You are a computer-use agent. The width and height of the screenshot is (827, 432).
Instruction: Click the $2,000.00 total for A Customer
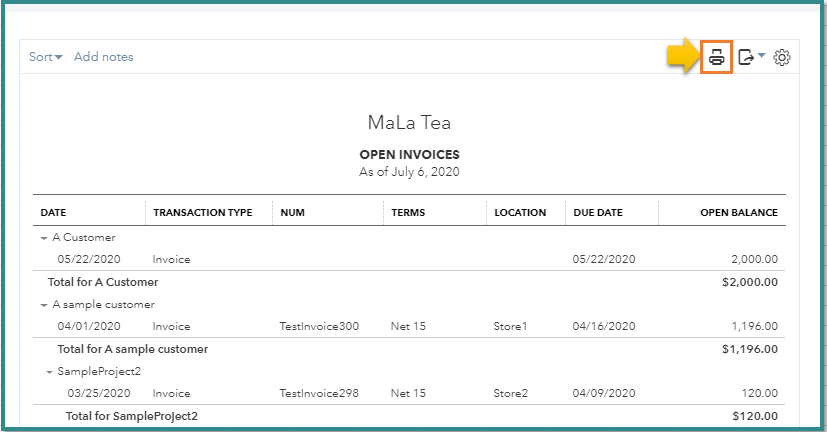tap(749, 282)
